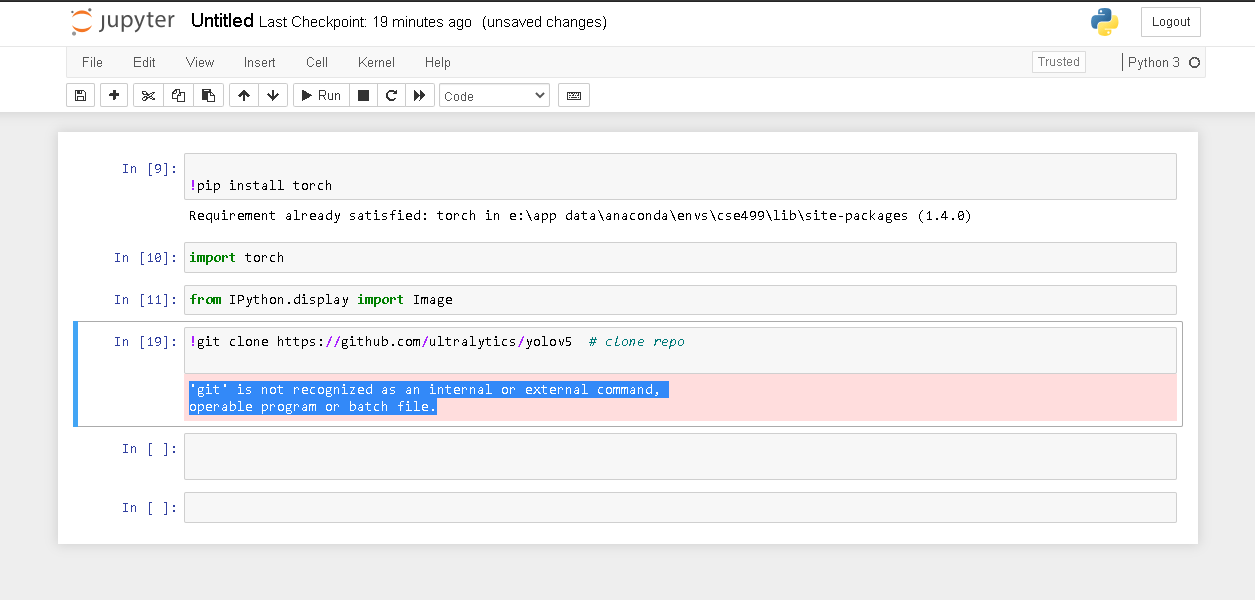Viewport: 1255px width, 600px height.
Task: Click Untitled to rename the notebook
Action: click(222, 20)
